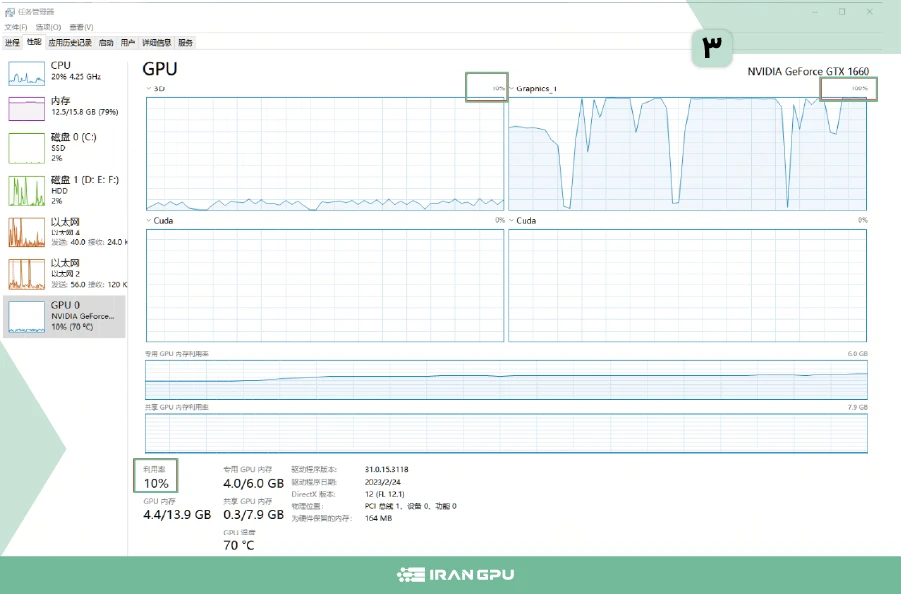901x594 pixels.
Task: Open the 查看 menu
Action: pos(83,26)
